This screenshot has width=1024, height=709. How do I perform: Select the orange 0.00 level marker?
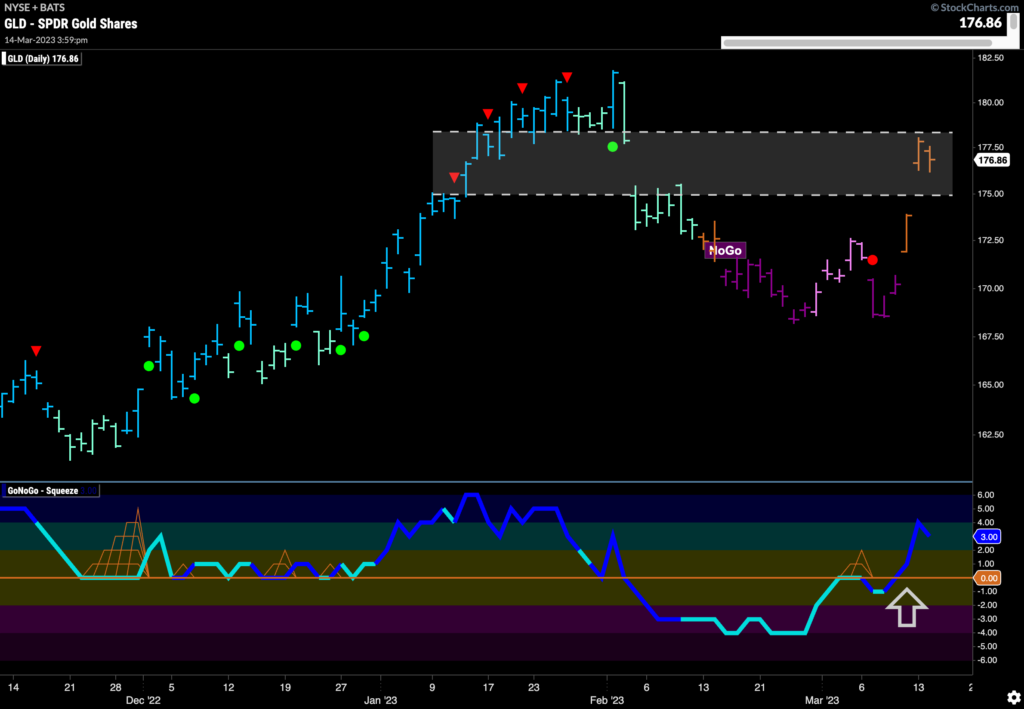point(988,577)
